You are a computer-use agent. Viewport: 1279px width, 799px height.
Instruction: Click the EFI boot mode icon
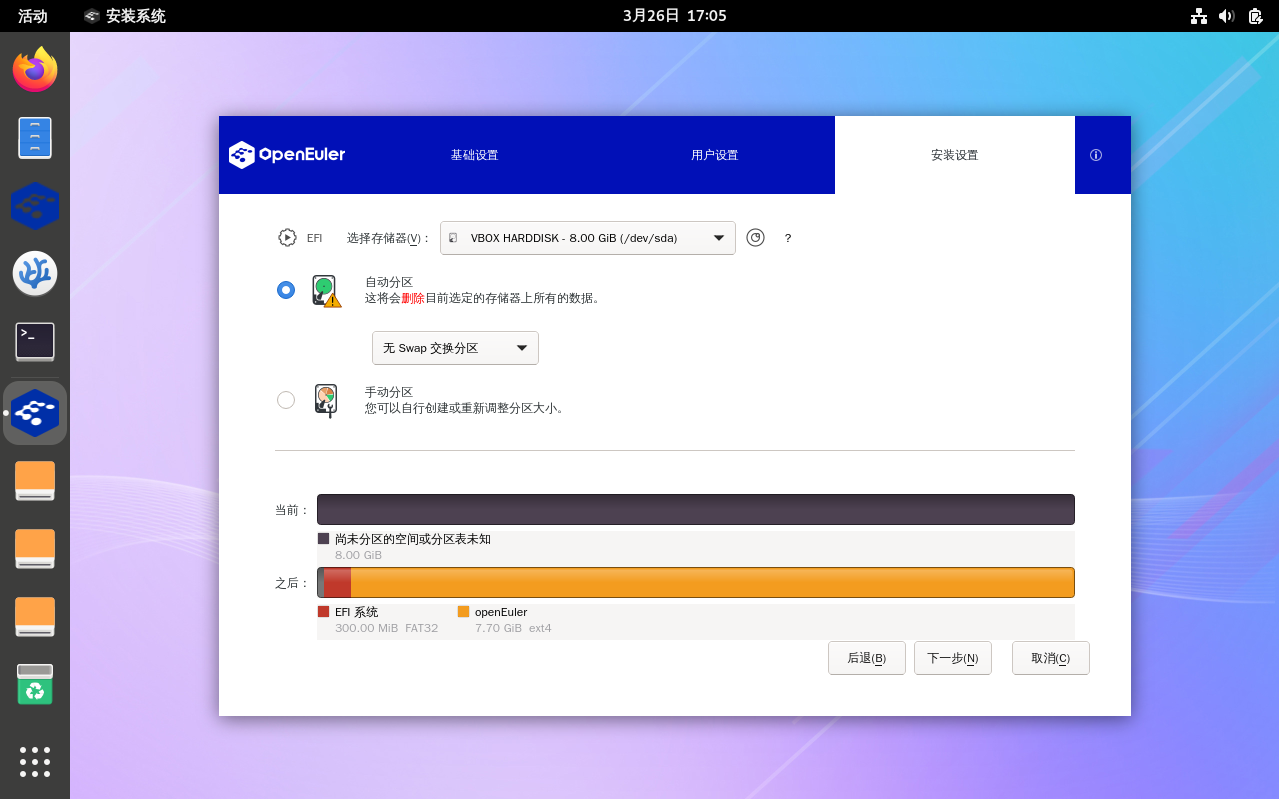(x=288, y=238)
